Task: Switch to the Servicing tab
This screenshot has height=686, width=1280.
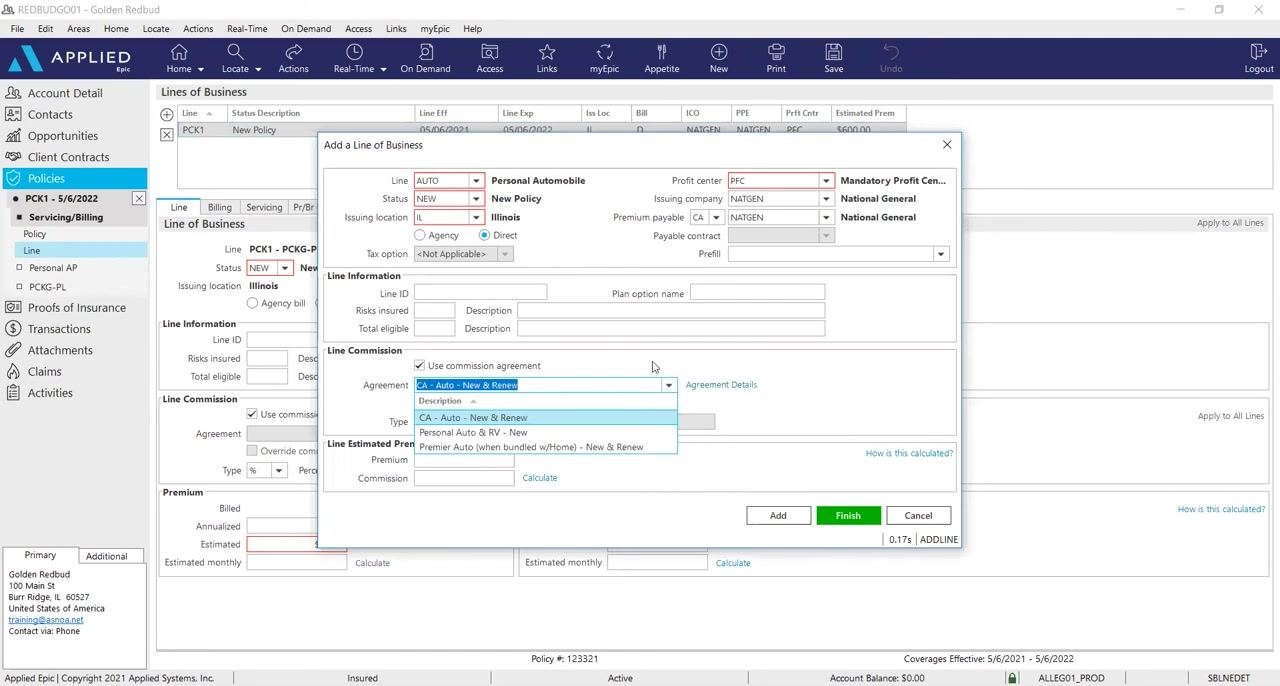Action: pos(264,207)
